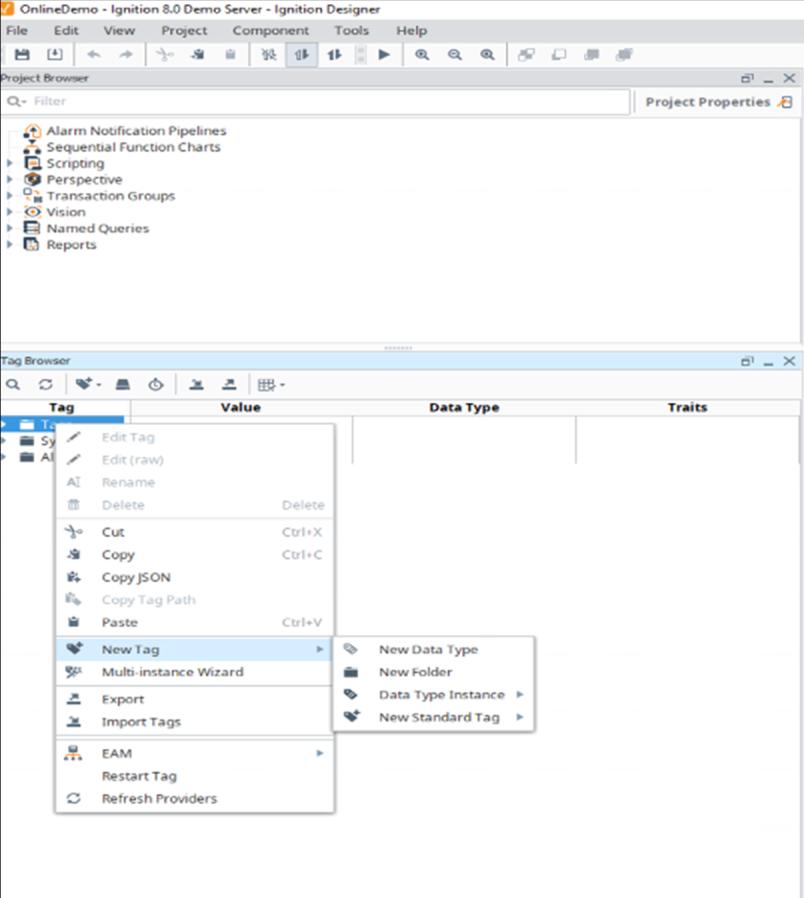The image size is (804, 898).
Task: Open the Component menu
Action: pos(270,30)
